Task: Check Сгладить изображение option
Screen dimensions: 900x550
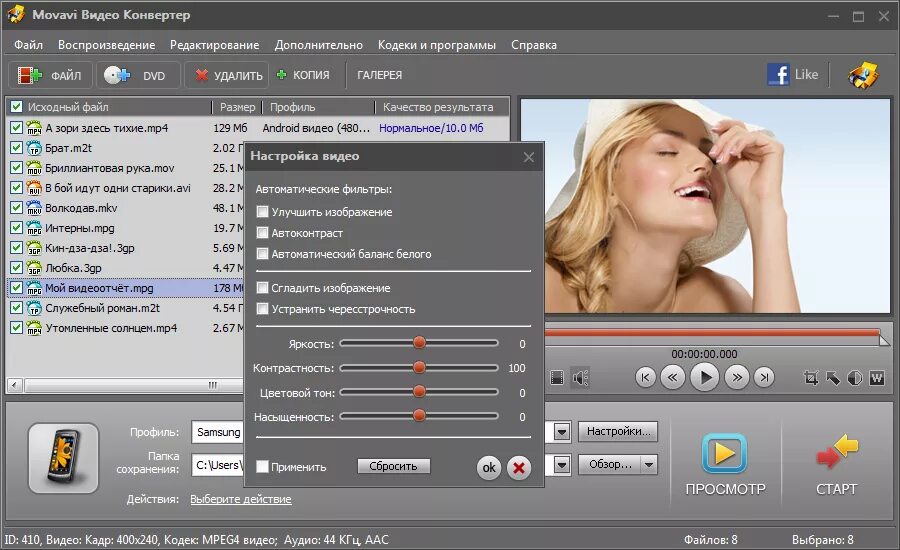Action: (262, 288)
